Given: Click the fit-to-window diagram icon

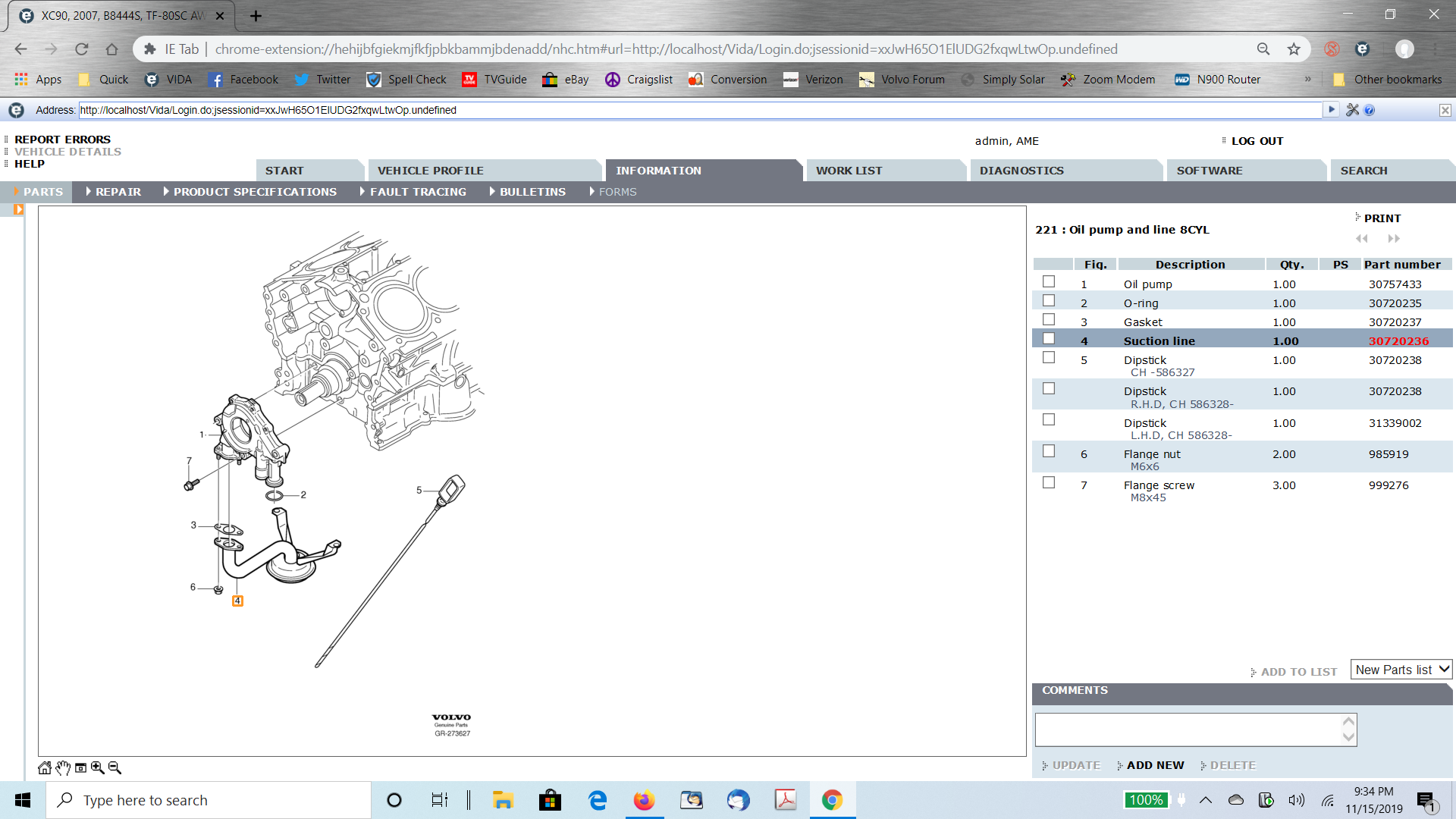Looking at the screenshot, I should (80, 767).
